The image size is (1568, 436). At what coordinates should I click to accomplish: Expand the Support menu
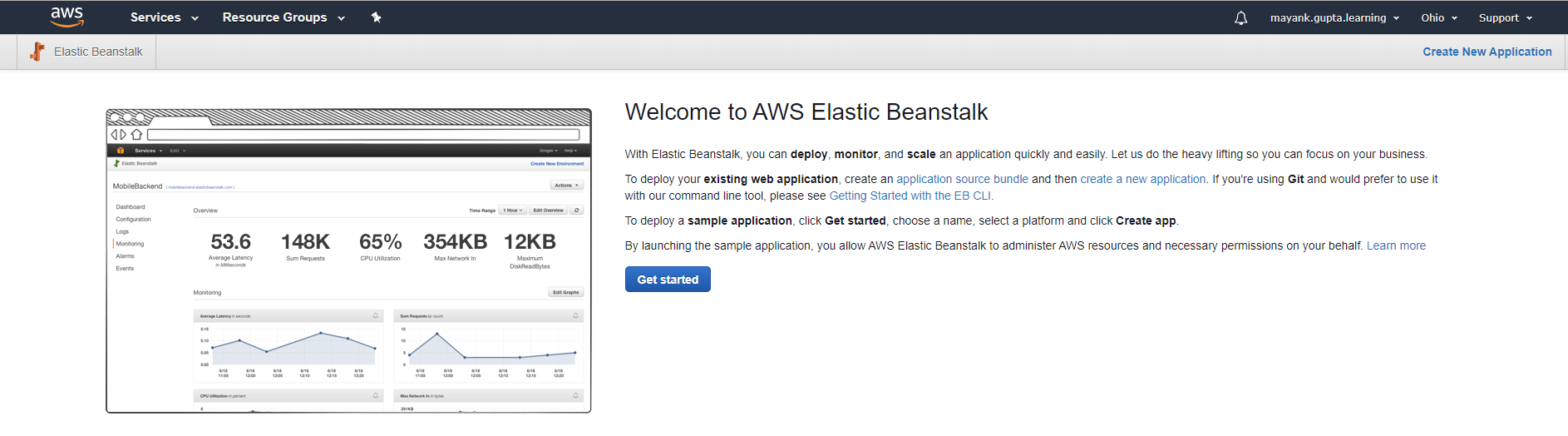(1505, 17)
